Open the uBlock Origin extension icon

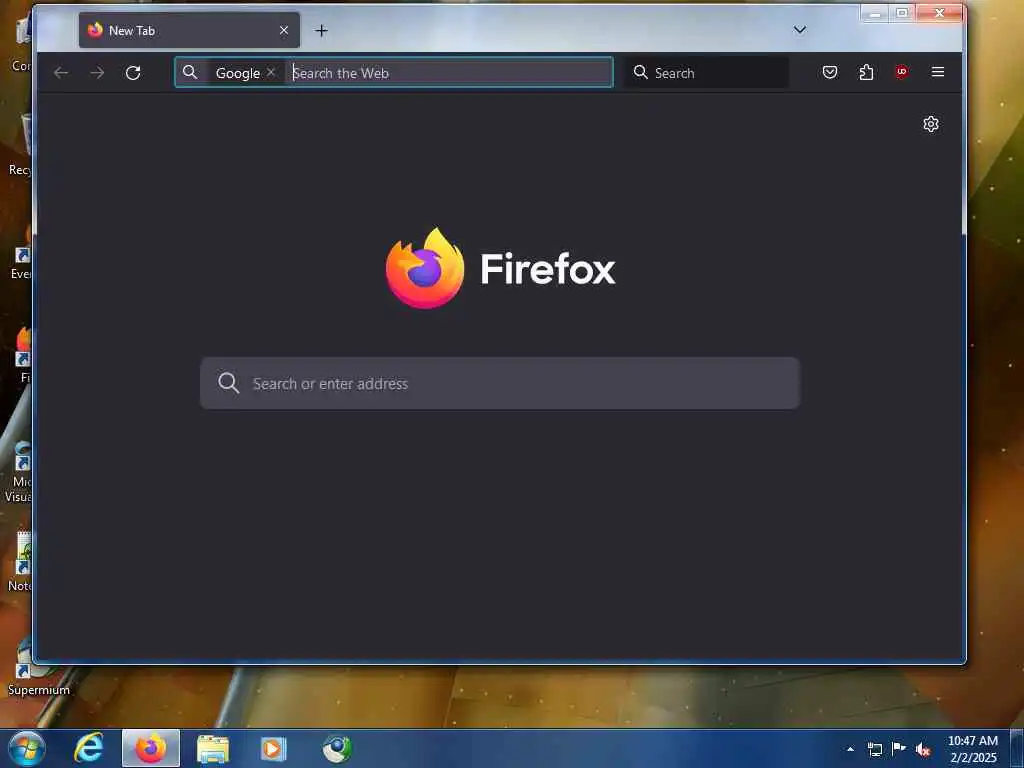[902, 72]
